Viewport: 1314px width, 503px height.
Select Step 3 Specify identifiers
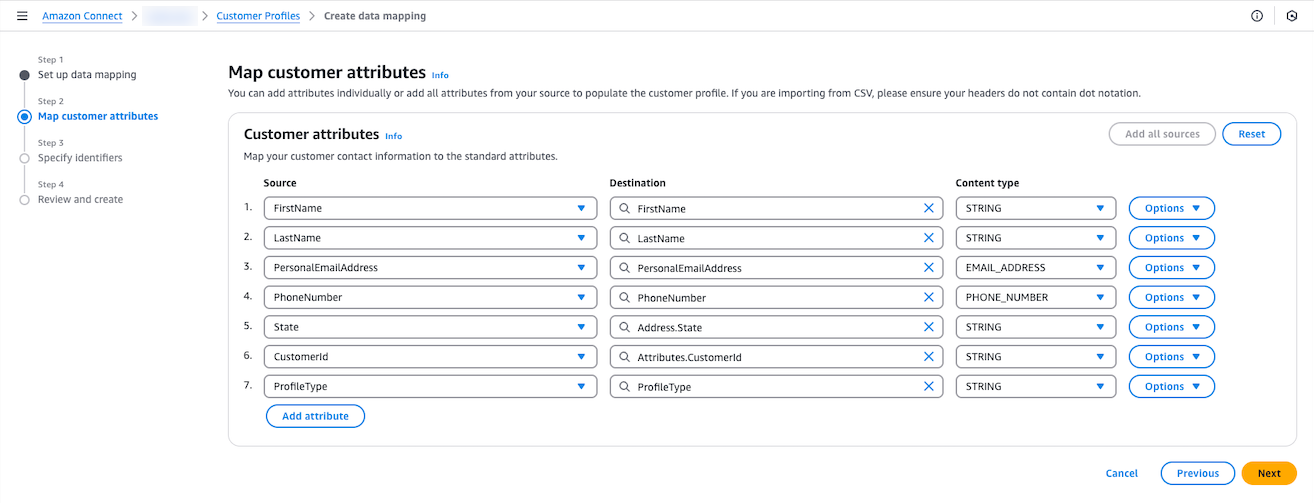(79, 158)
